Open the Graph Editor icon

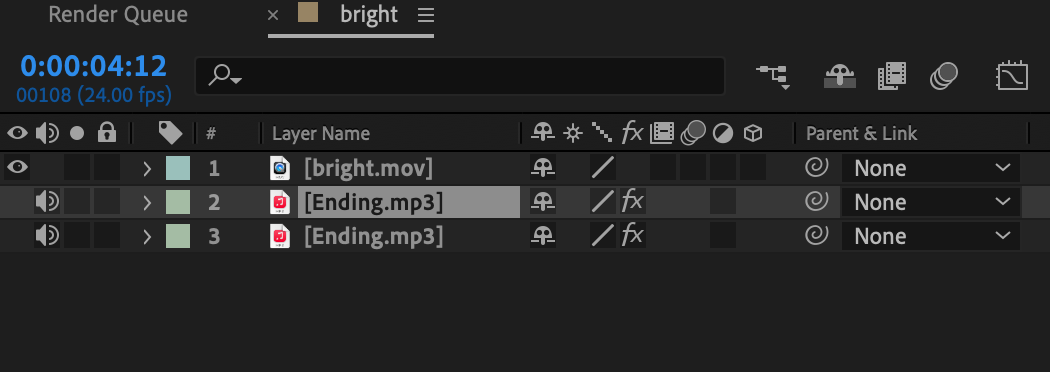point(1012,76)
